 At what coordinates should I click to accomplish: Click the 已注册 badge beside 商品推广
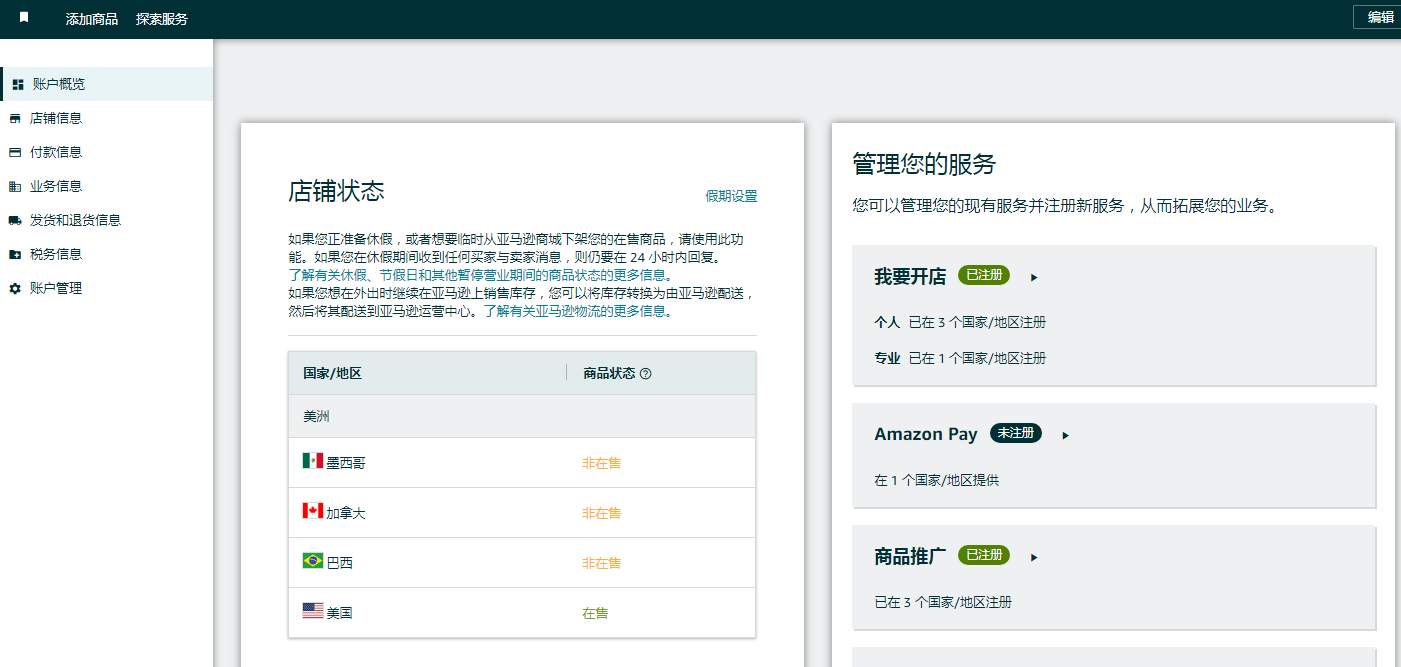click(984, 555)
